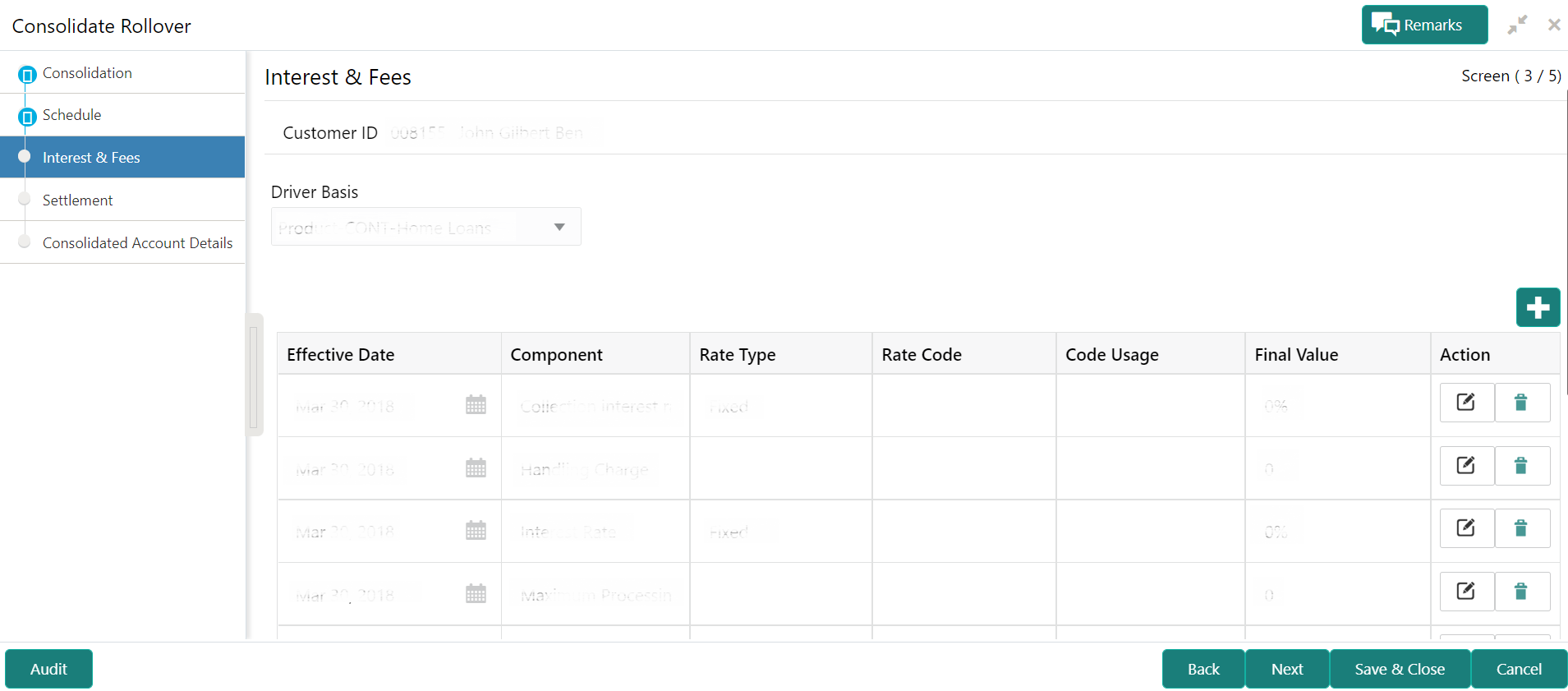Select Consolidated Account Details step
1568x691 pixels.
[137, 243]
